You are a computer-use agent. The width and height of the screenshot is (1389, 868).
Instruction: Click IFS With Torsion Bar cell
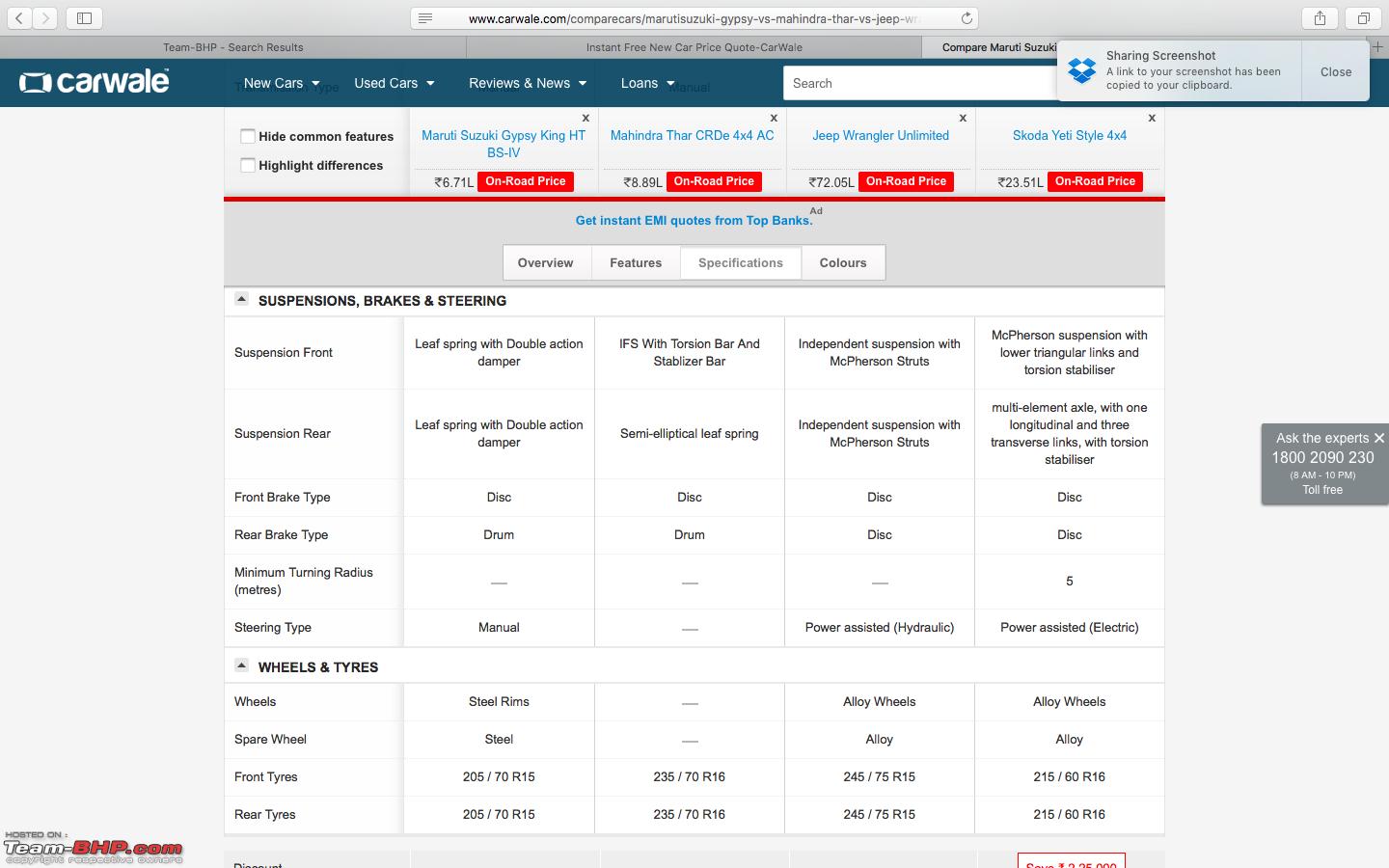click(690, 352)
